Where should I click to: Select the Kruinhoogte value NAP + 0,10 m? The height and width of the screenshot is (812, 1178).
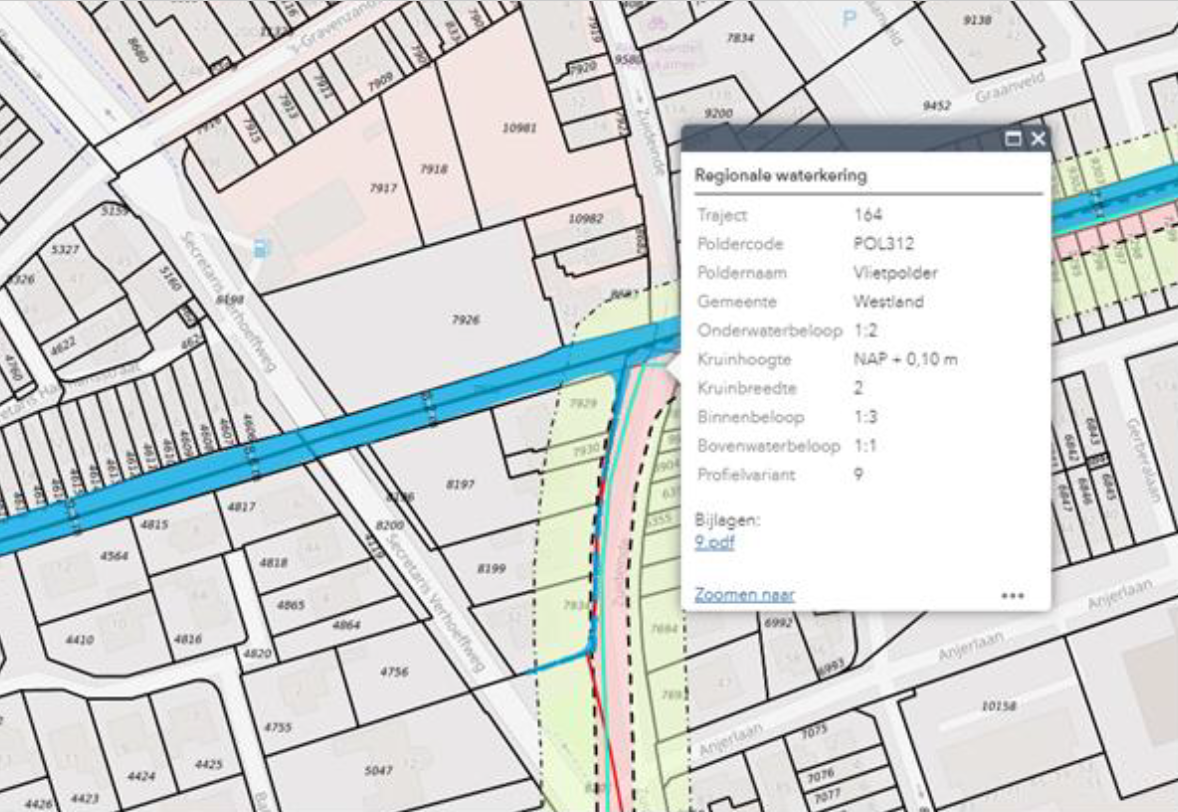point(905,359)
